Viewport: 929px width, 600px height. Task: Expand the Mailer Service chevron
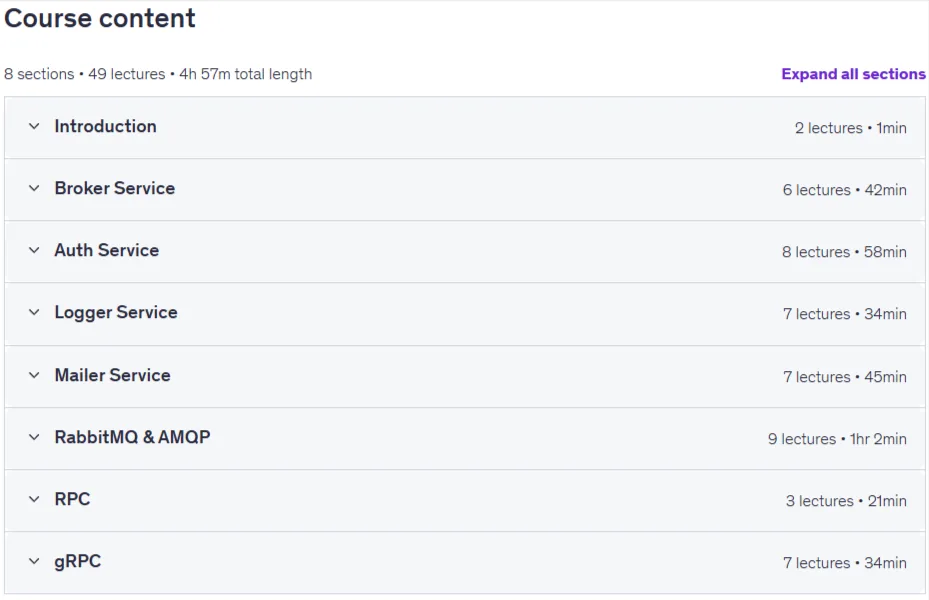pos(34,376)
